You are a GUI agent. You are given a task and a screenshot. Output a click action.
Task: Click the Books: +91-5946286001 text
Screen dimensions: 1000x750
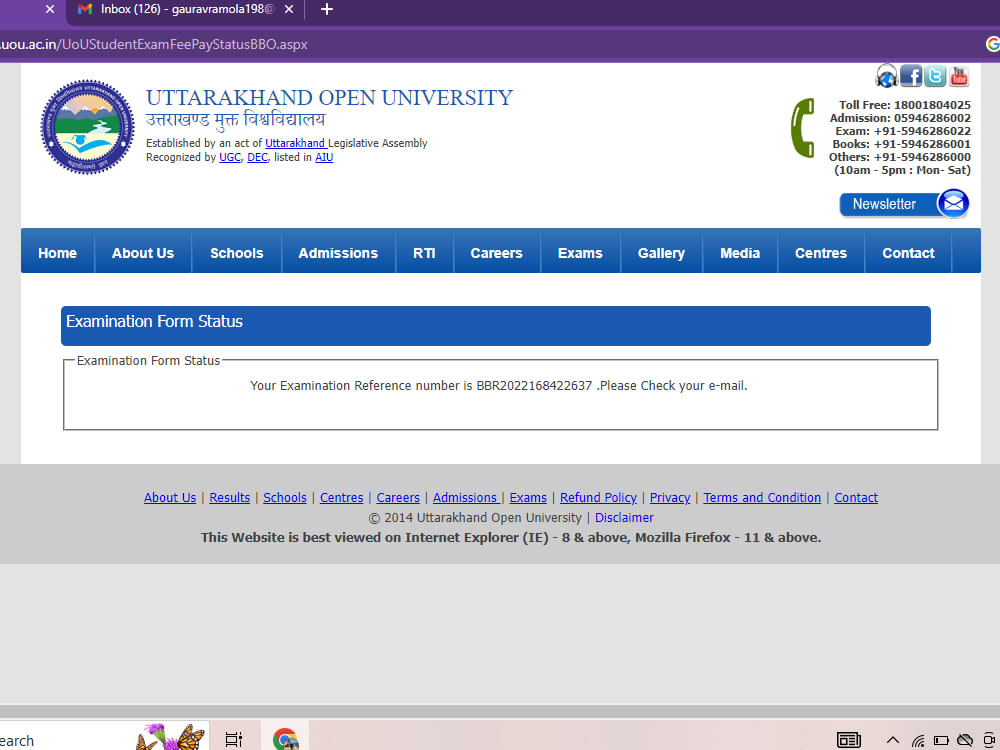click(x=901, y=144)
